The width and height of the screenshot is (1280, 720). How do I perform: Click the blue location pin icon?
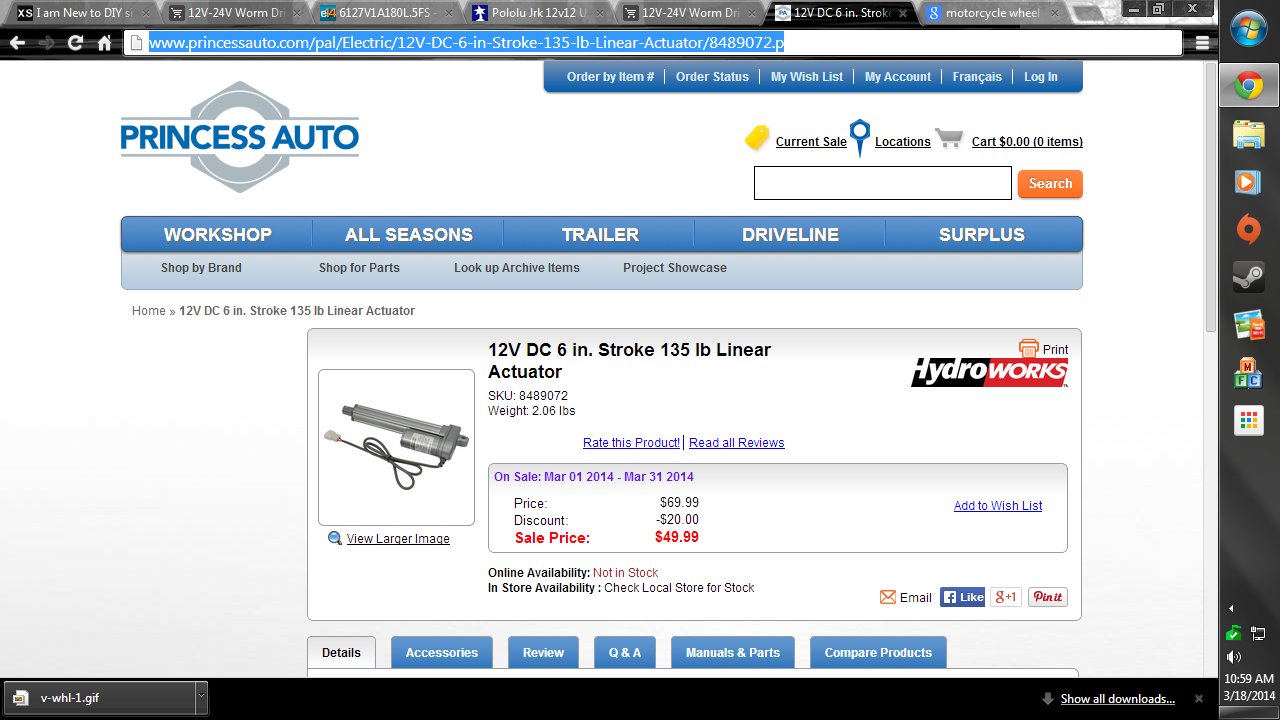(859, 138)
